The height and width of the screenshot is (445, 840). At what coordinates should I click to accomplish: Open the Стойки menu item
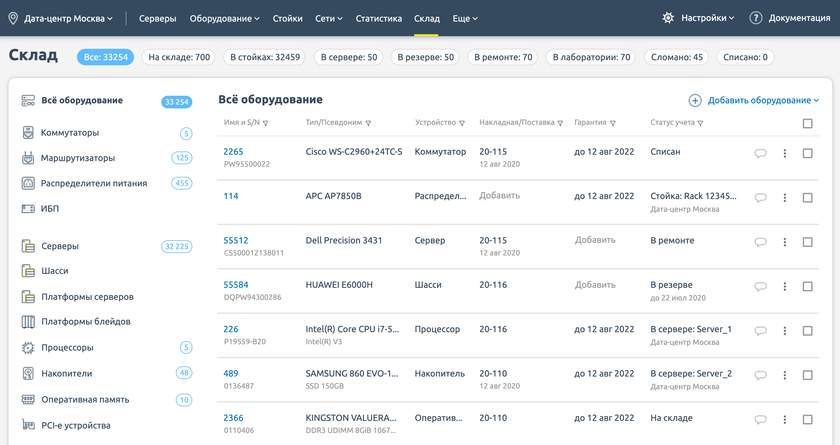click(x=287, y=18)
